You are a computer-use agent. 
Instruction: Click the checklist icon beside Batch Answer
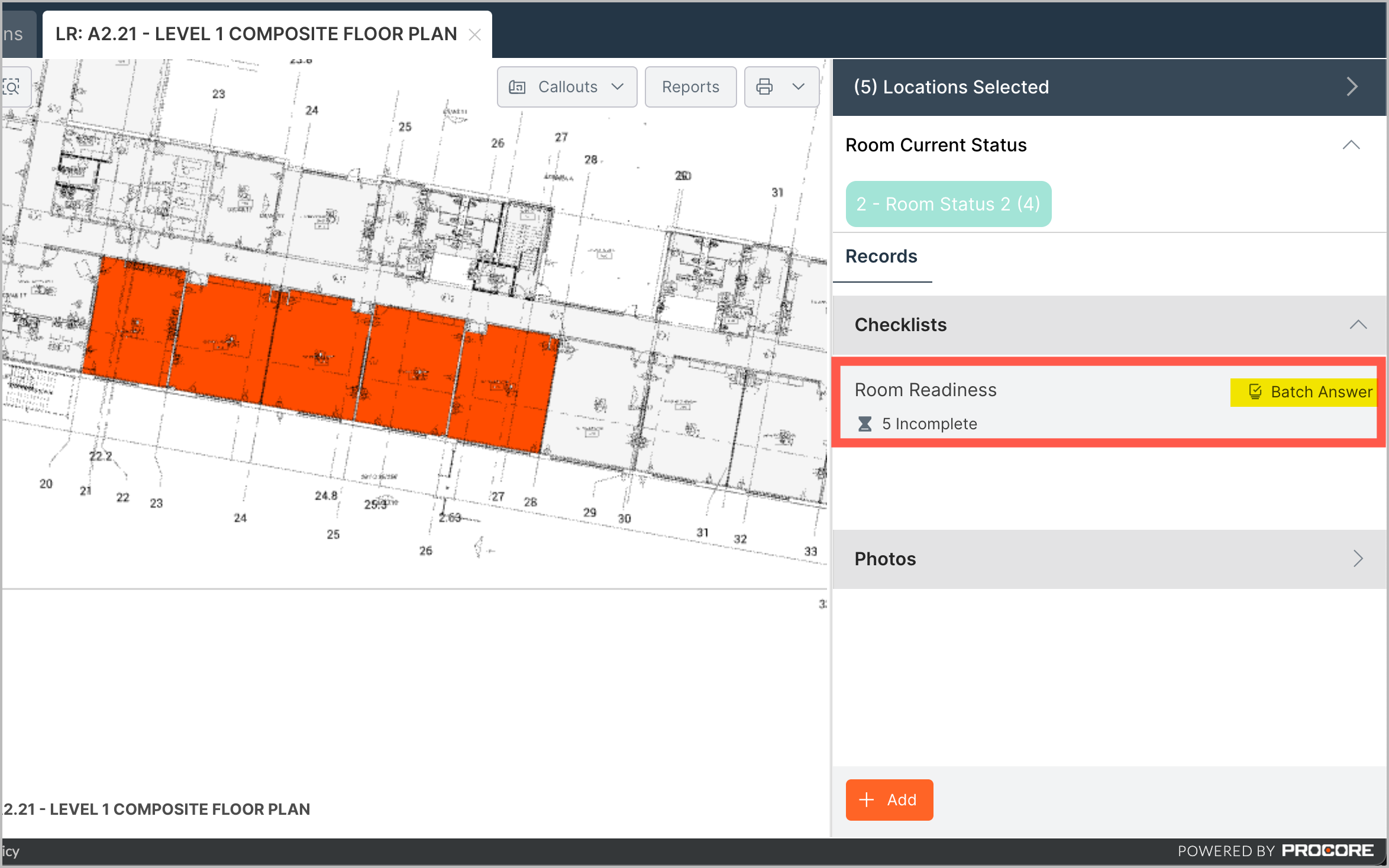coord(1254,391)
